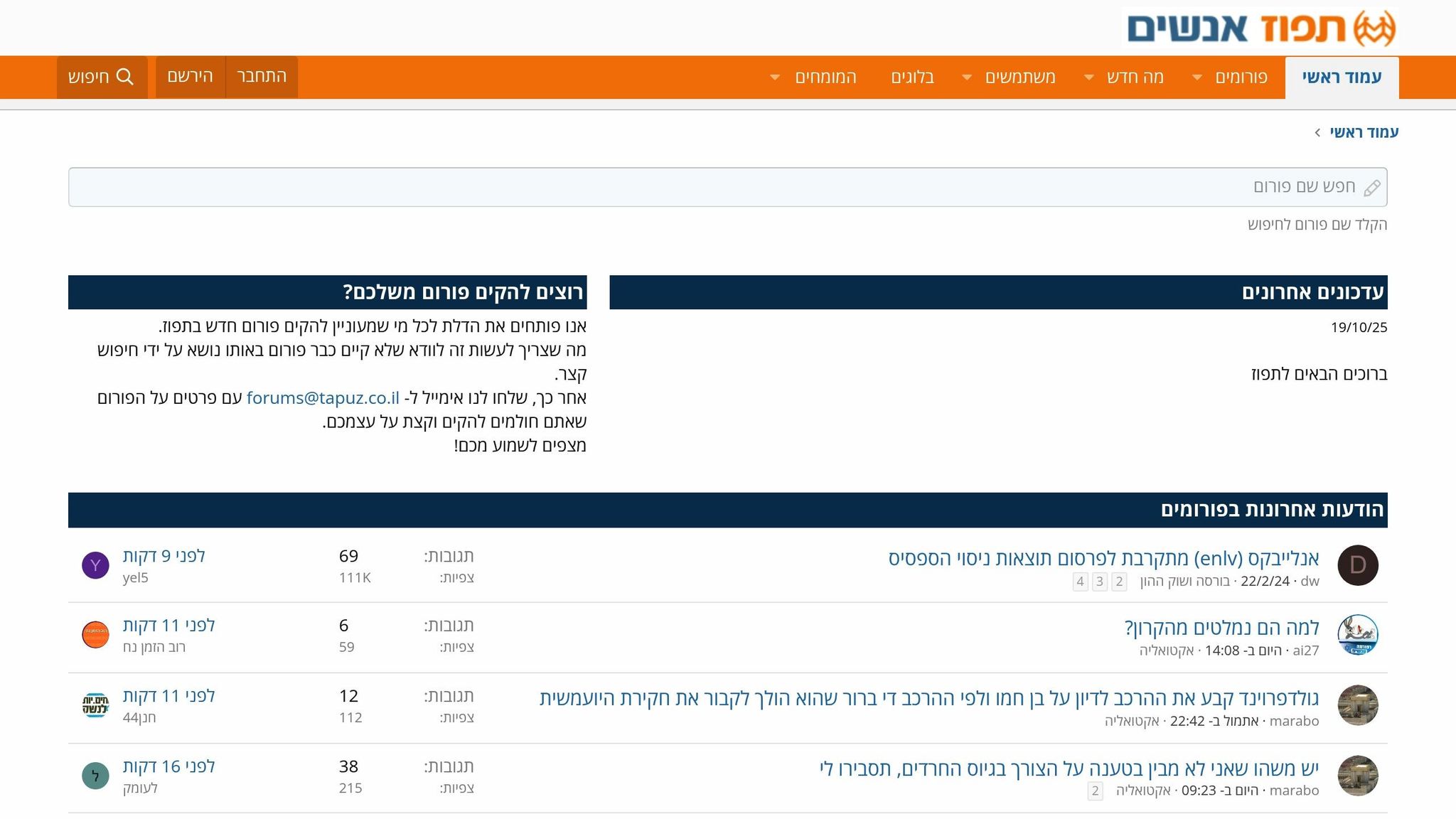Expand the משתמשים dropdown arrow
This screenshot has height=819, width=1456.
[x=967, y=77]
